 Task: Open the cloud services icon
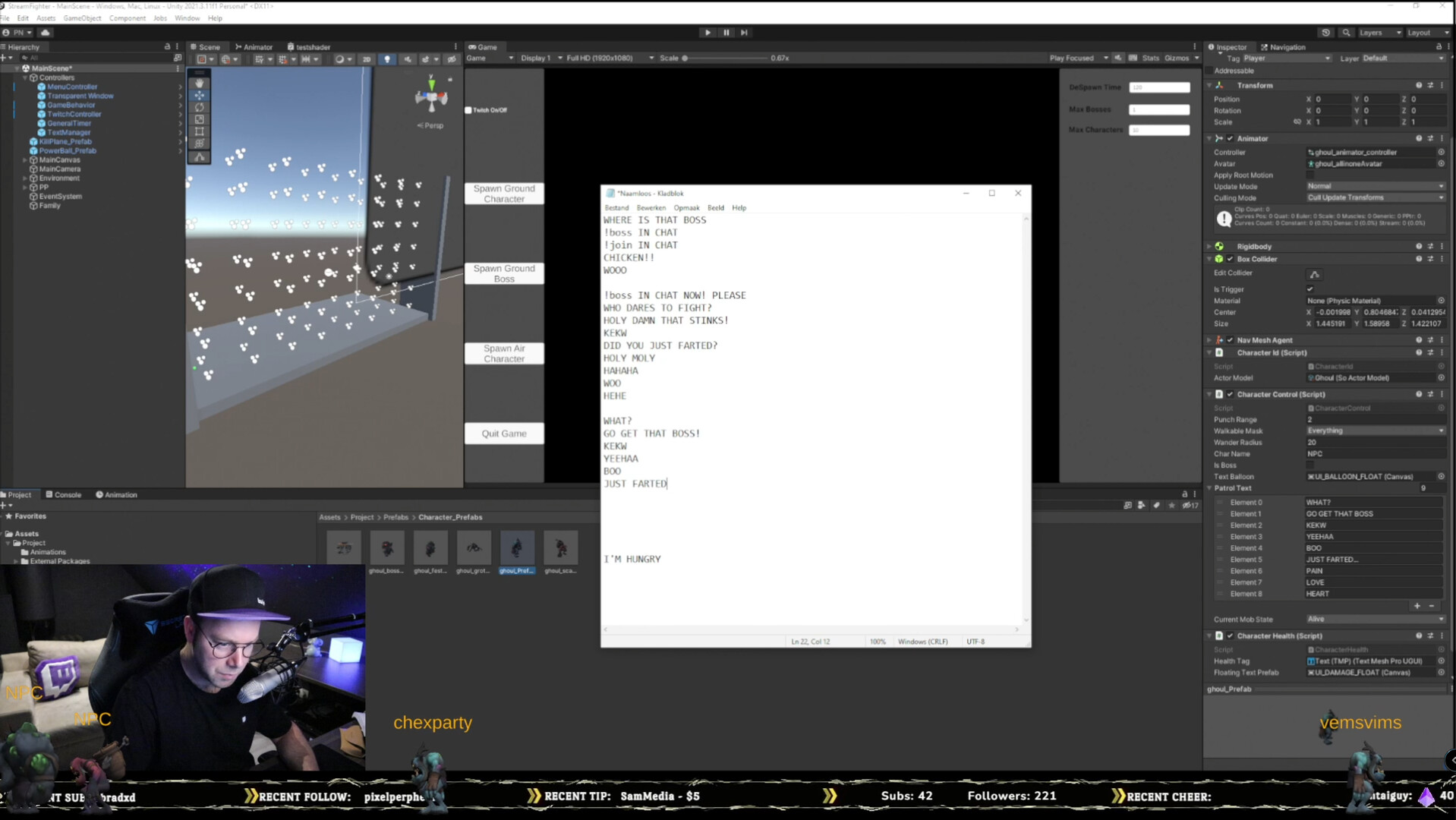pos(45,33)
